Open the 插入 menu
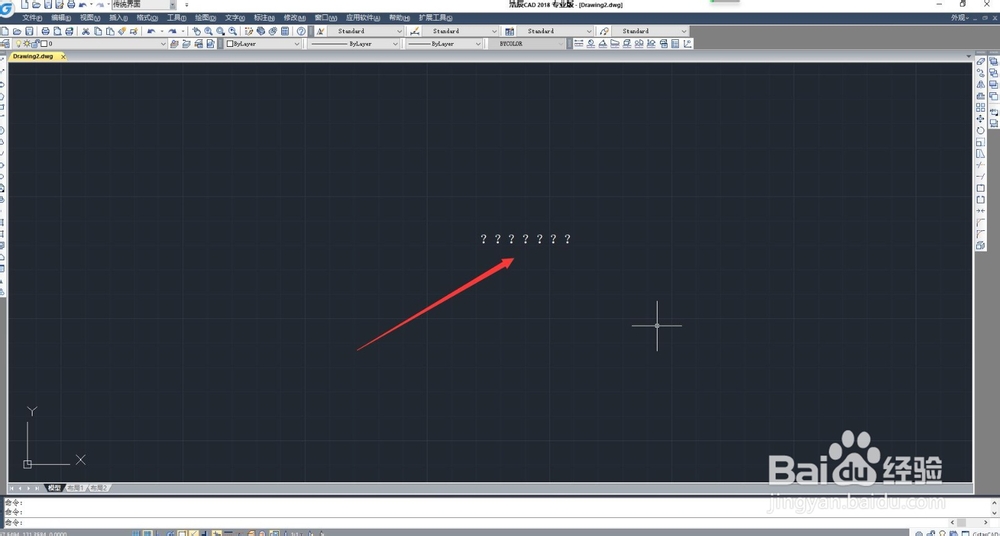Image resolution: width=1000 pixels, height=536 pixels. tap(119, 18)
